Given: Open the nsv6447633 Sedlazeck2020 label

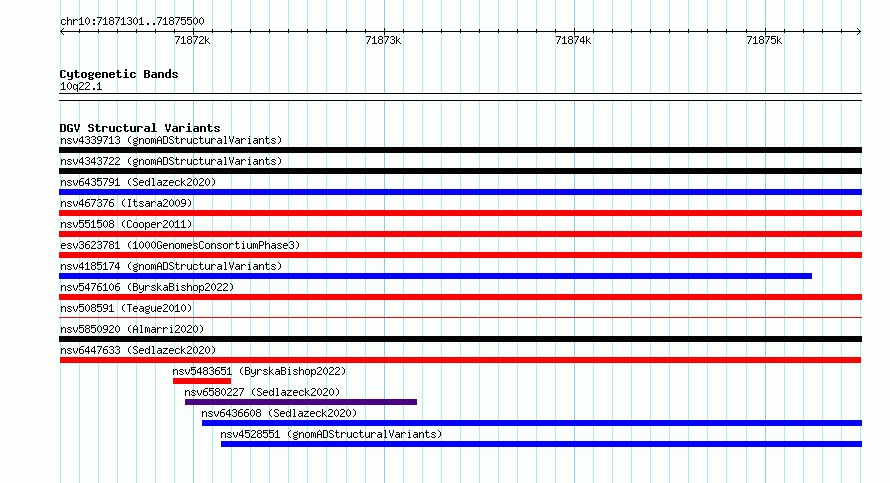Looking at the screenshot, I should [138, 350].
